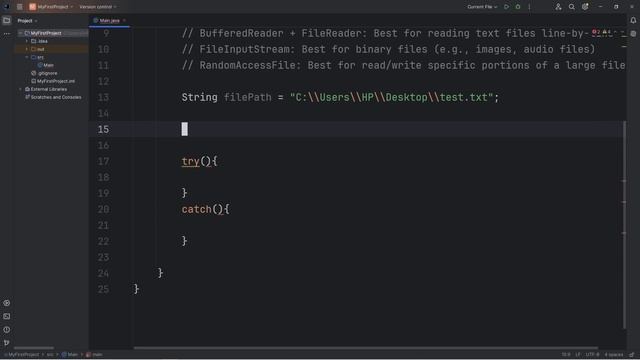Open Notifications bell icon
Image resolution: width=640 pixels, height=360 pixels.
[x=633, y=20]
